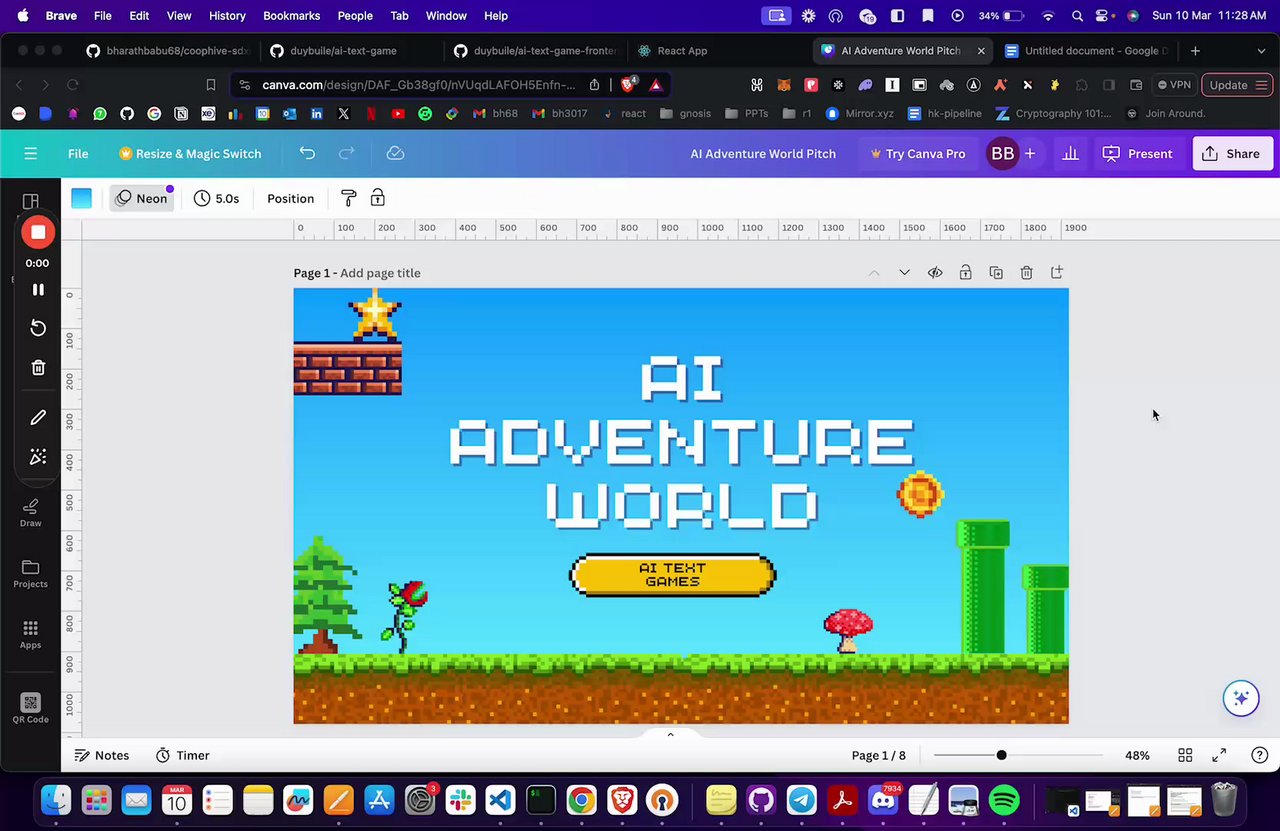Lock the selected element via toolbar padlock

[378, 198]
